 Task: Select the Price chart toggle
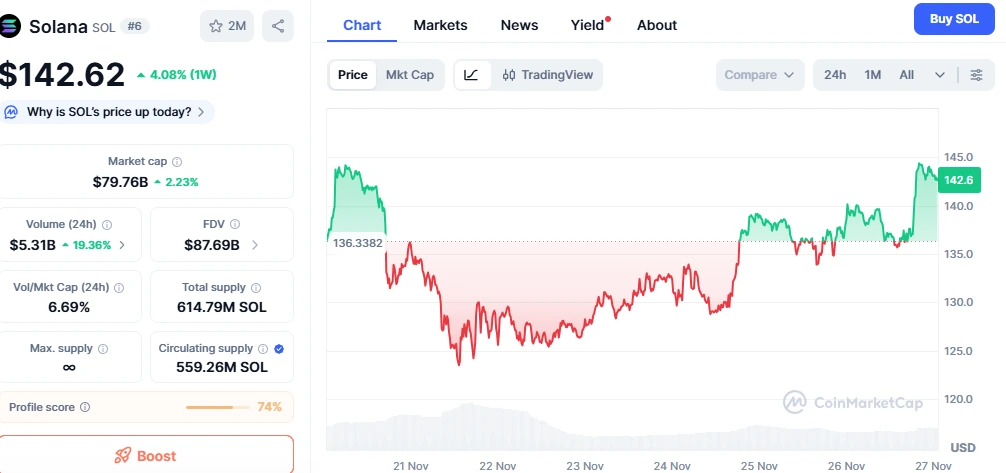353,75
